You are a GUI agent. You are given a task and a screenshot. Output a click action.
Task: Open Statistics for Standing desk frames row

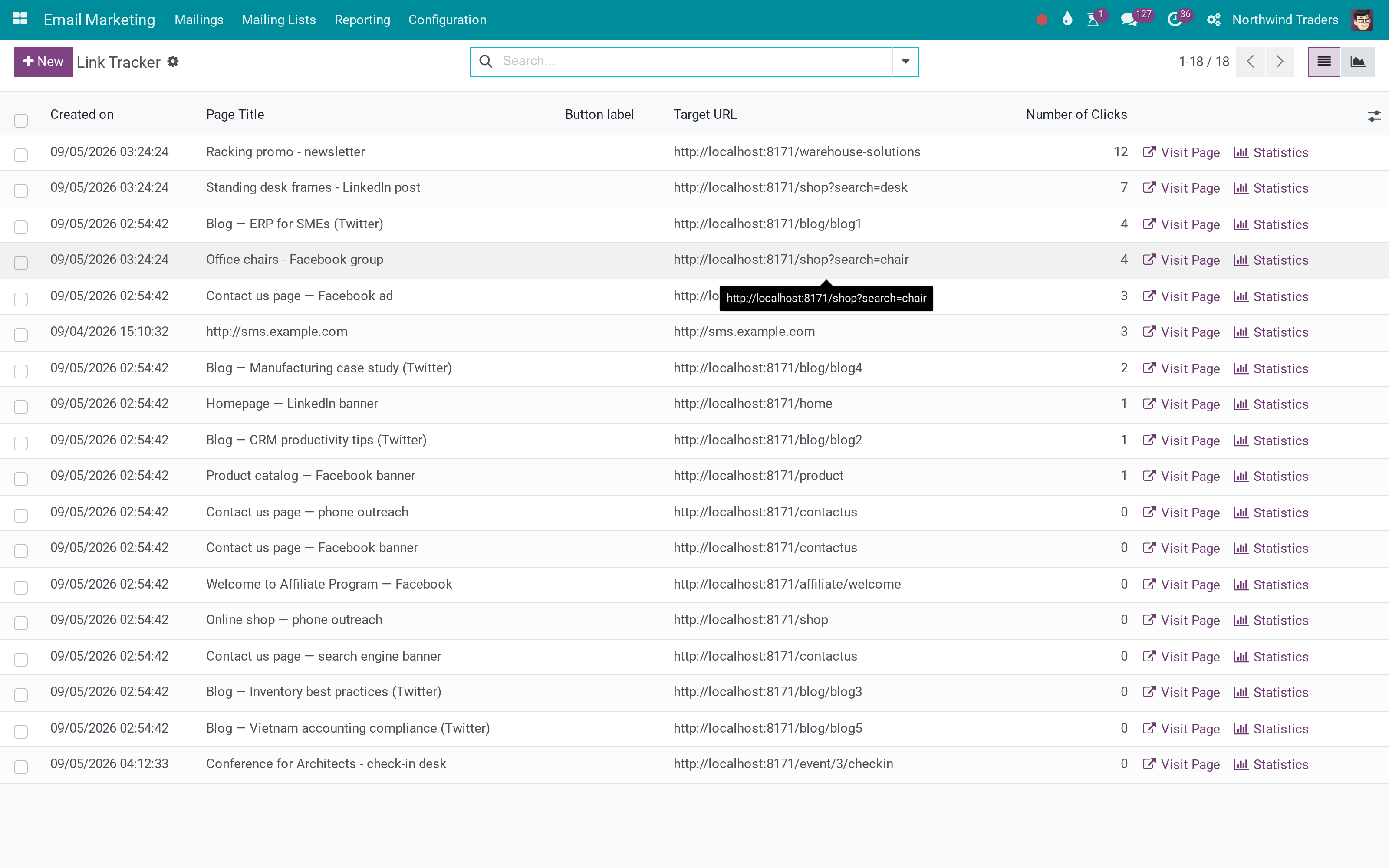coord(1271,188)
